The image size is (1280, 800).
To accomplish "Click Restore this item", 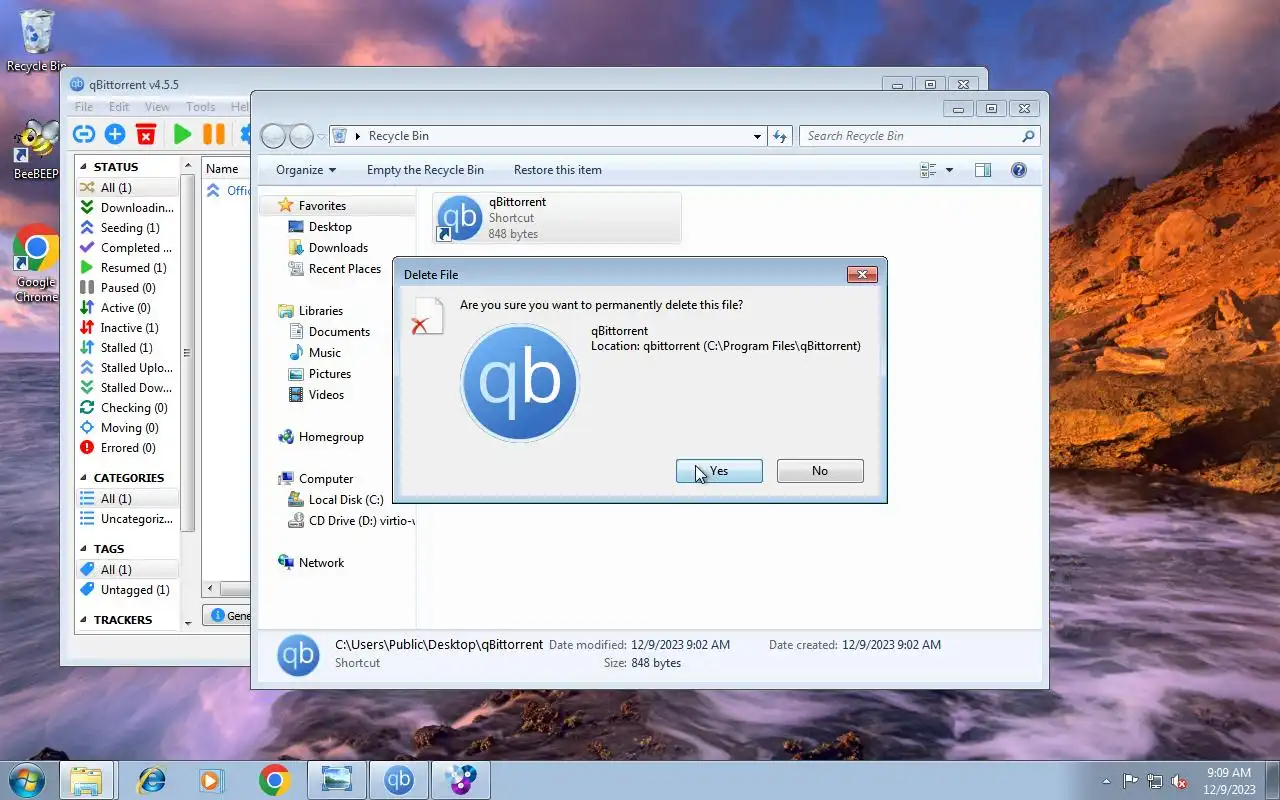I will [x=558, y=170].
